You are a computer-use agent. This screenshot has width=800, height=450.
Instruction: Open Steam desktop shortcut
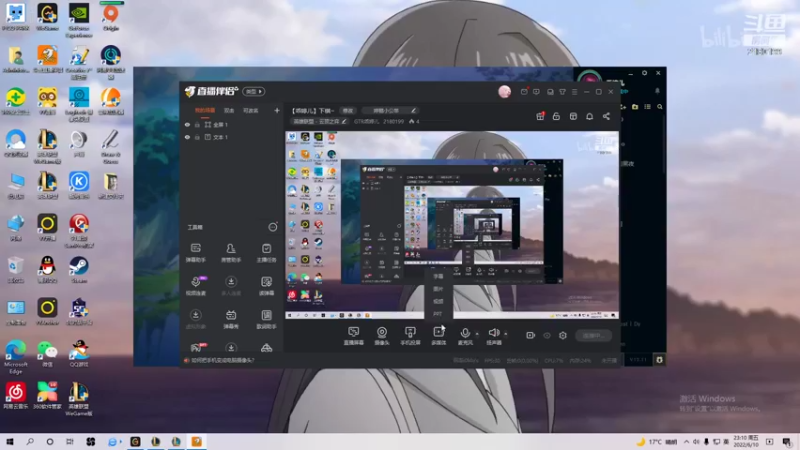(79, 270)
